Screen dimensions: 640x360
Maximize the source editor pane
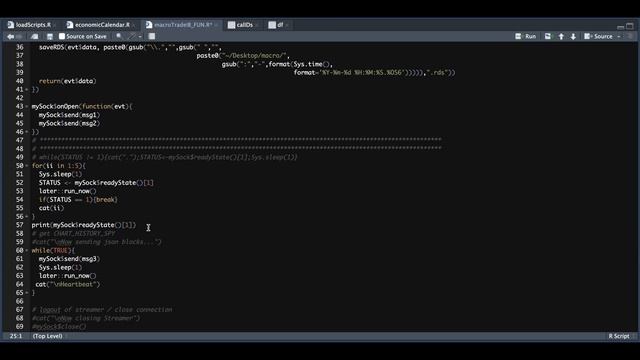[x=630, y=26]
